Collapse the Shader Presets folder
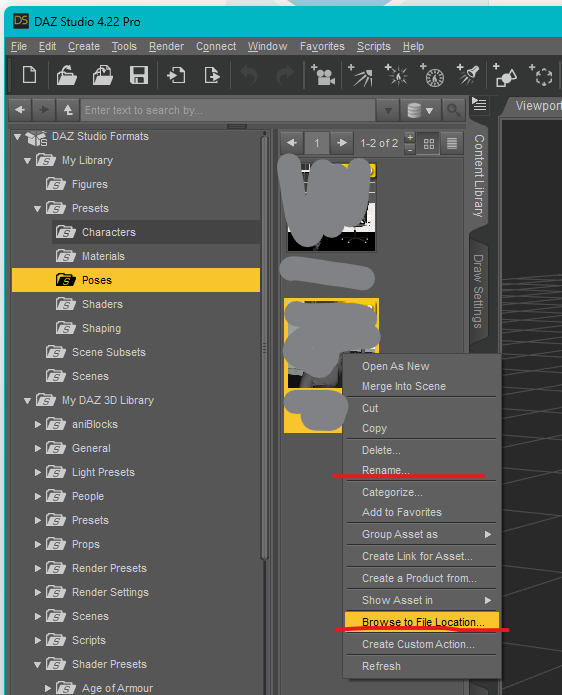This screenshot has width=562, height=695. coord(38,664)
